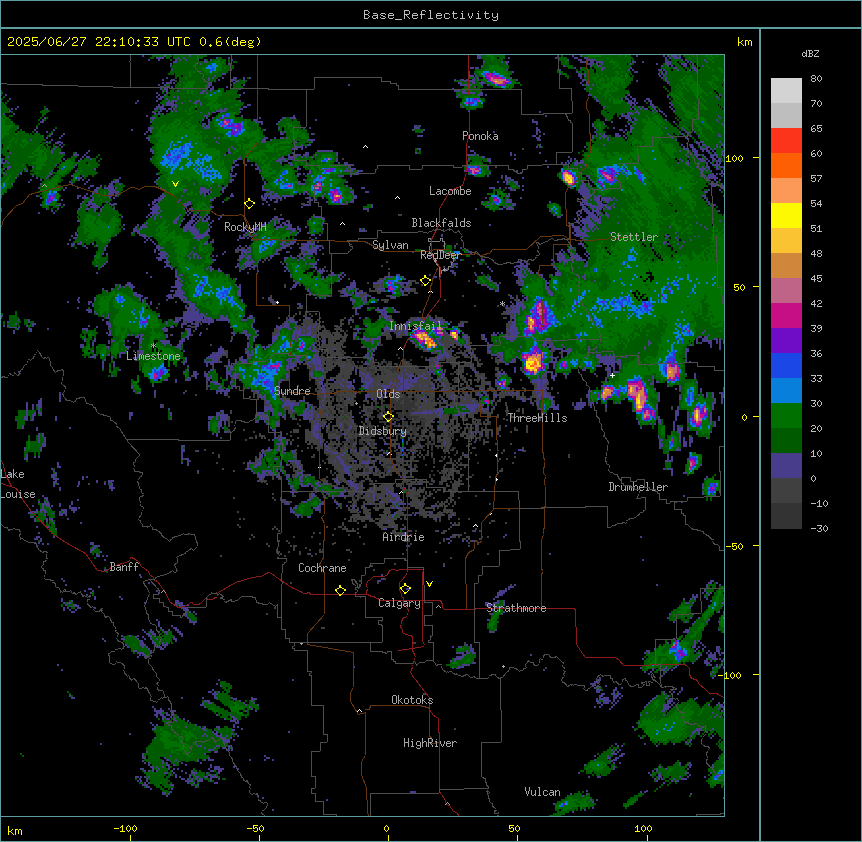Click the Limestone label on the map
The width and height of the screenshot is (862, 842).
tap(153, 356)
